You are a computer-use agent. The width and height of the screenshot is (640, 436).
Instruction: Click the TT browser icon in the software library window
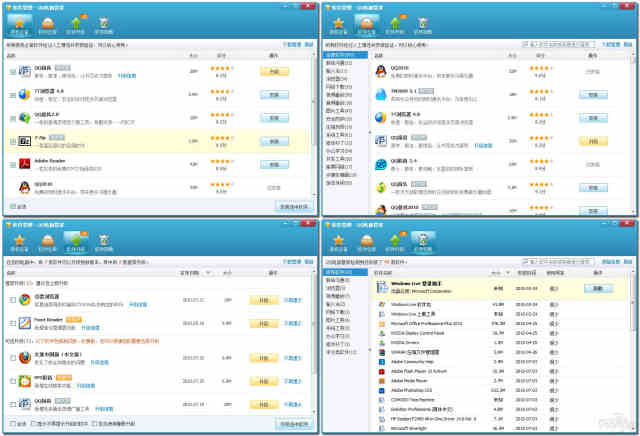click(x=381, y=118)
